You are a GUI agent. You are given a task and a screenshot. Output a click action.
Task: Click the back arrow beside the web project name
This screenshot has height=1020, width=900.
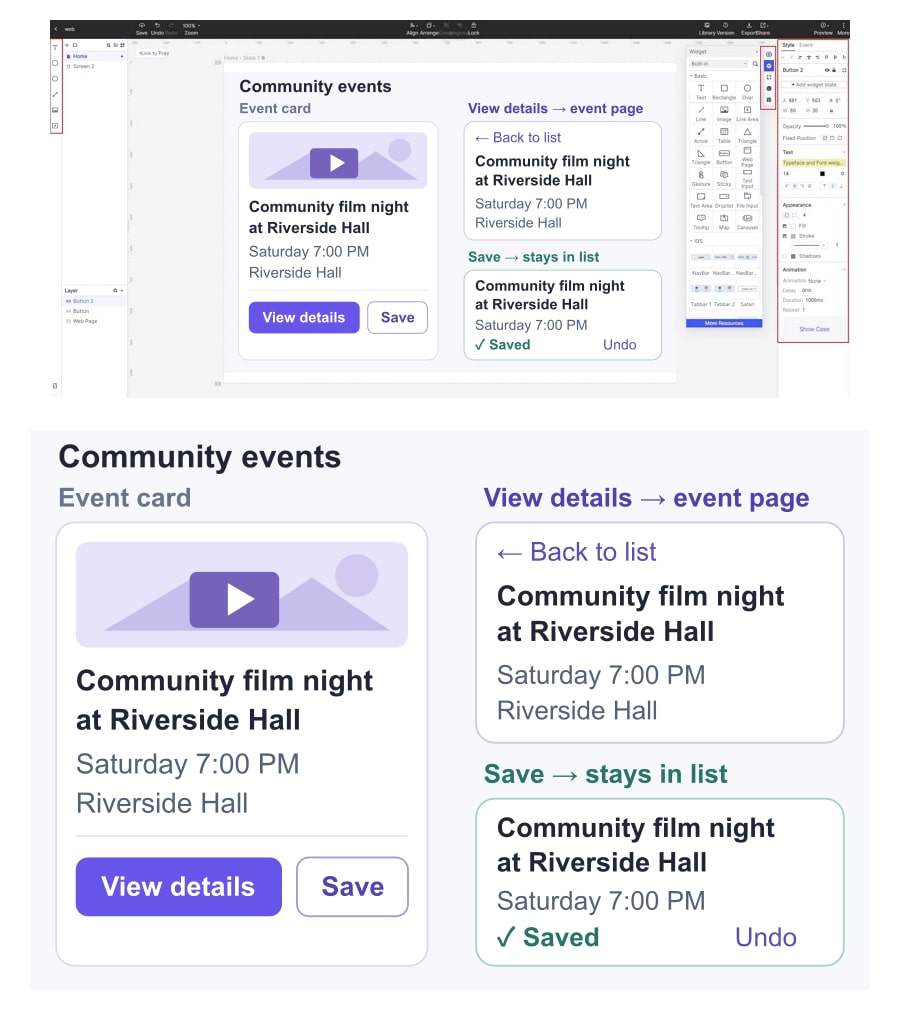[x=56, y=29]
